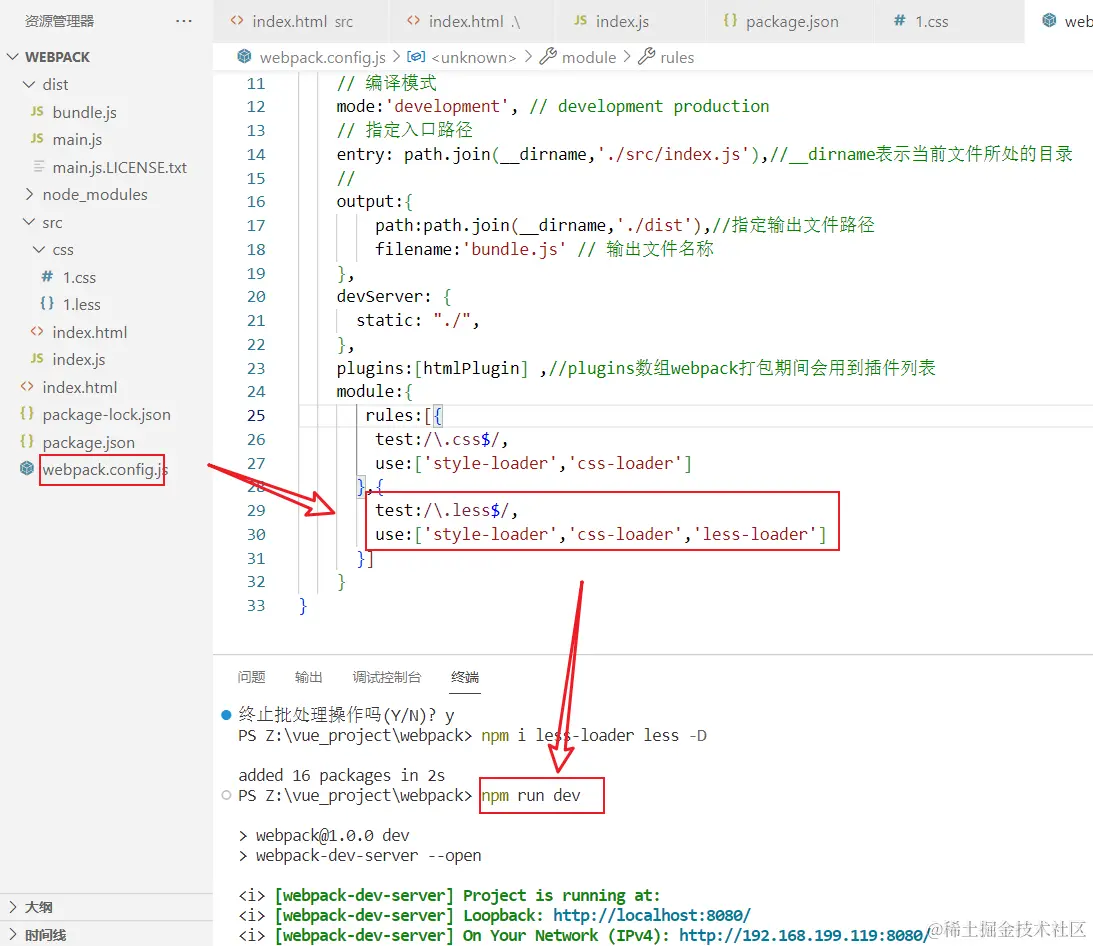This screenshot has height=946, width=1093.
Task: Expand the node_modules folder
Action: pyautogui.click(x=29, y=194)
